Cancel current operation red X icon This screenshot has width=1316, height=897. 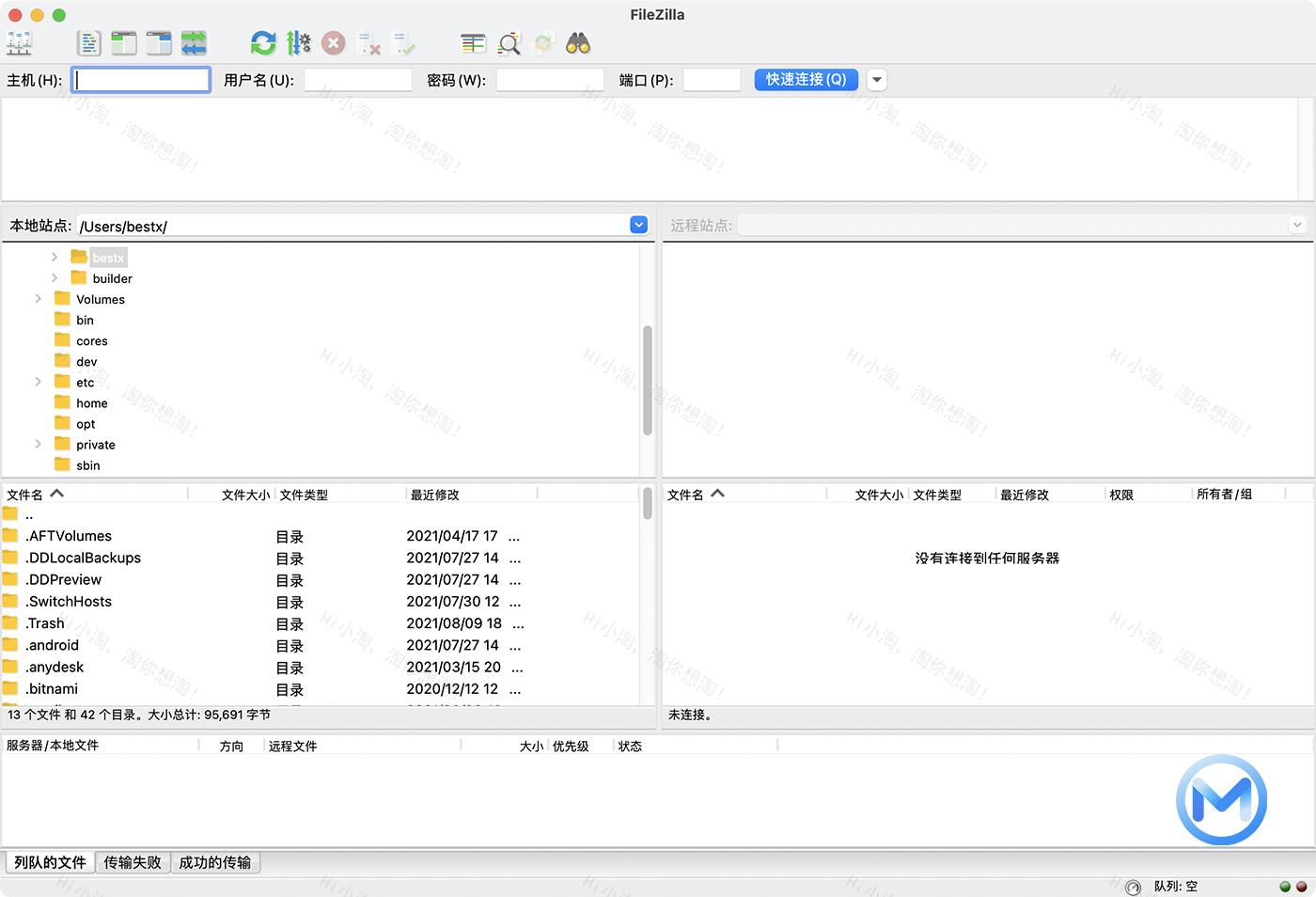coord(334,43)
